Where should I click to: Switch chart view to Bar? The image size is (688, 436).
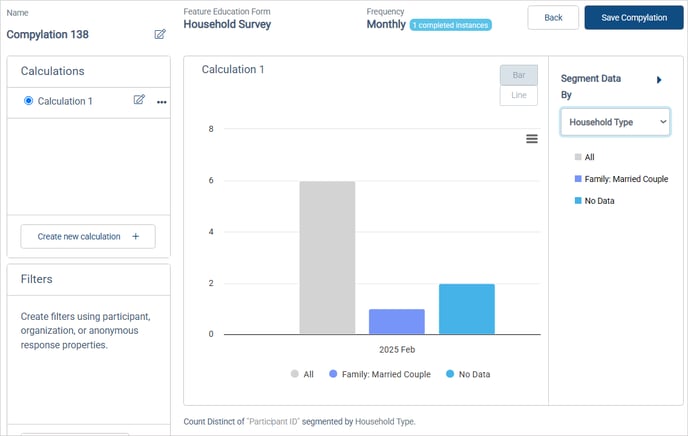click(519, 75)
